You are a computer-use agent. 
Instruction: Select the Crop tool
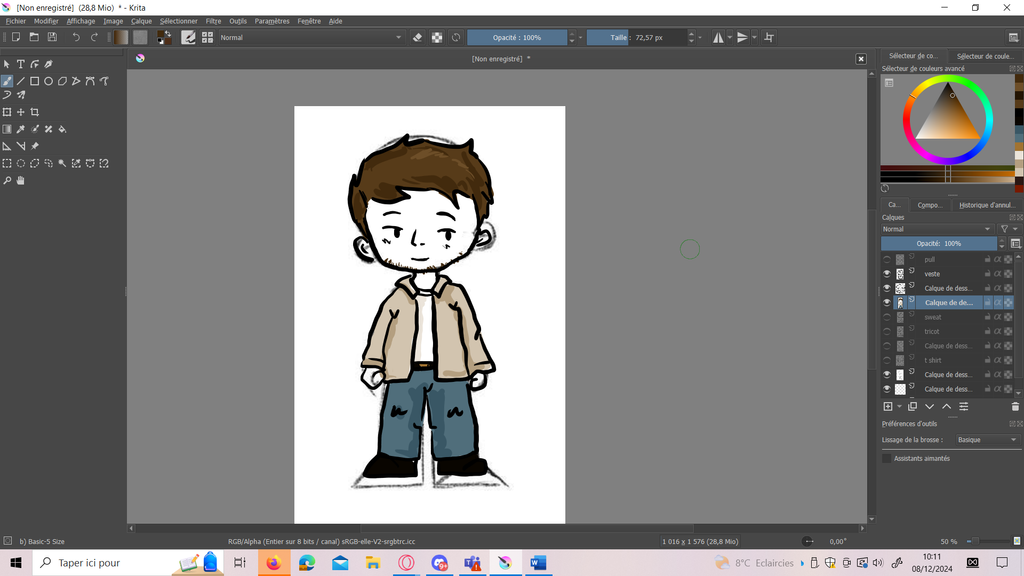point(35,112)
